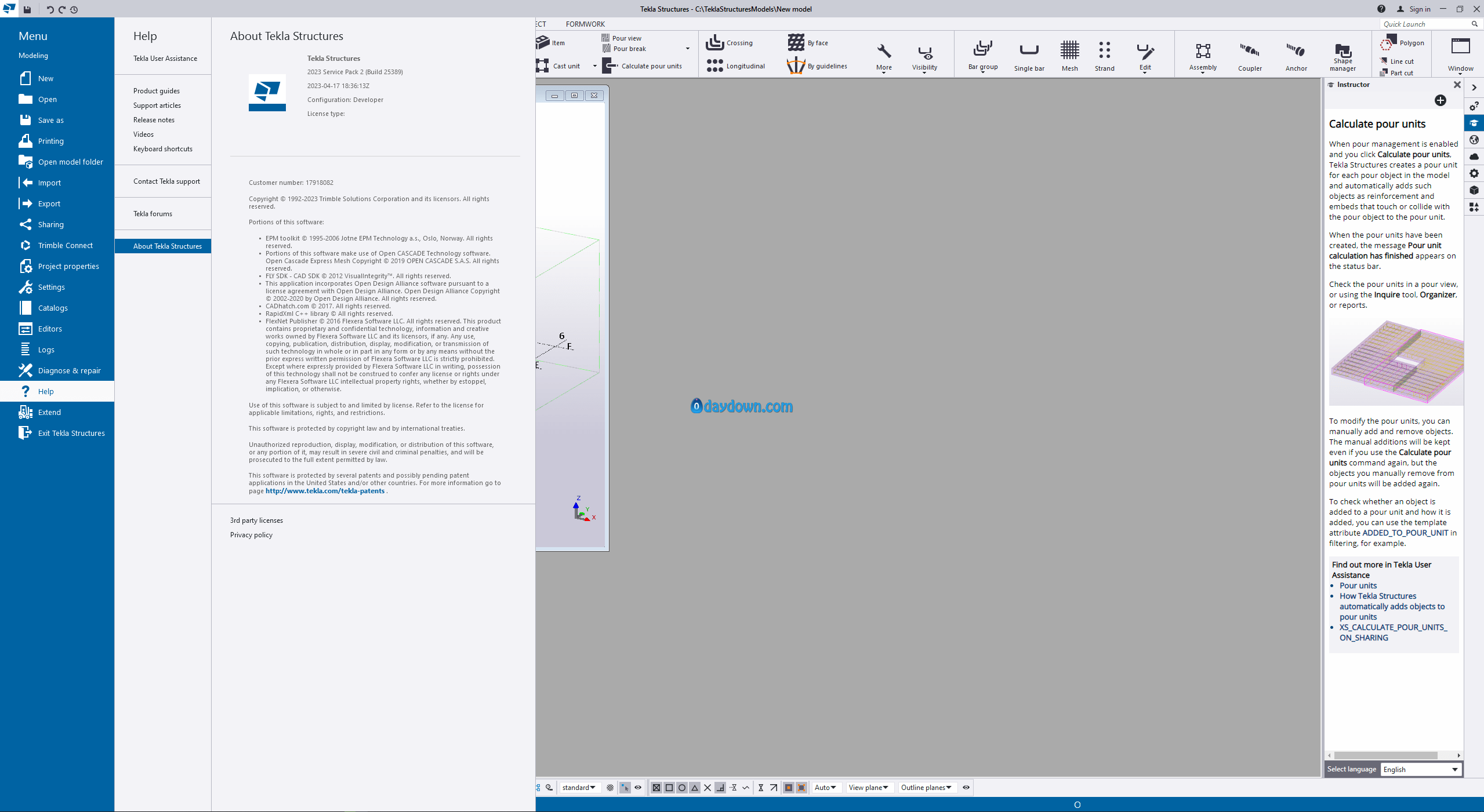Open the Select language dropdown

tap(1420, 770)
